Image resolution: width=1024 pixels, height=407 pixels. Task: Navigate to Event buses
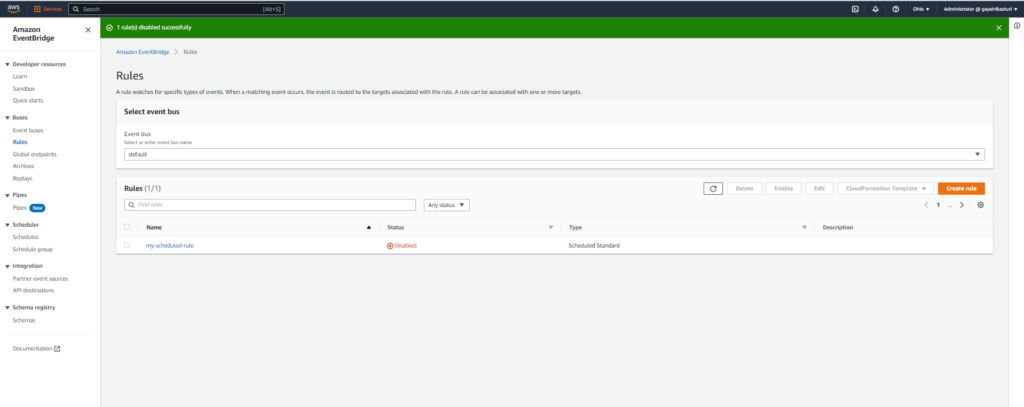(27, 131)
